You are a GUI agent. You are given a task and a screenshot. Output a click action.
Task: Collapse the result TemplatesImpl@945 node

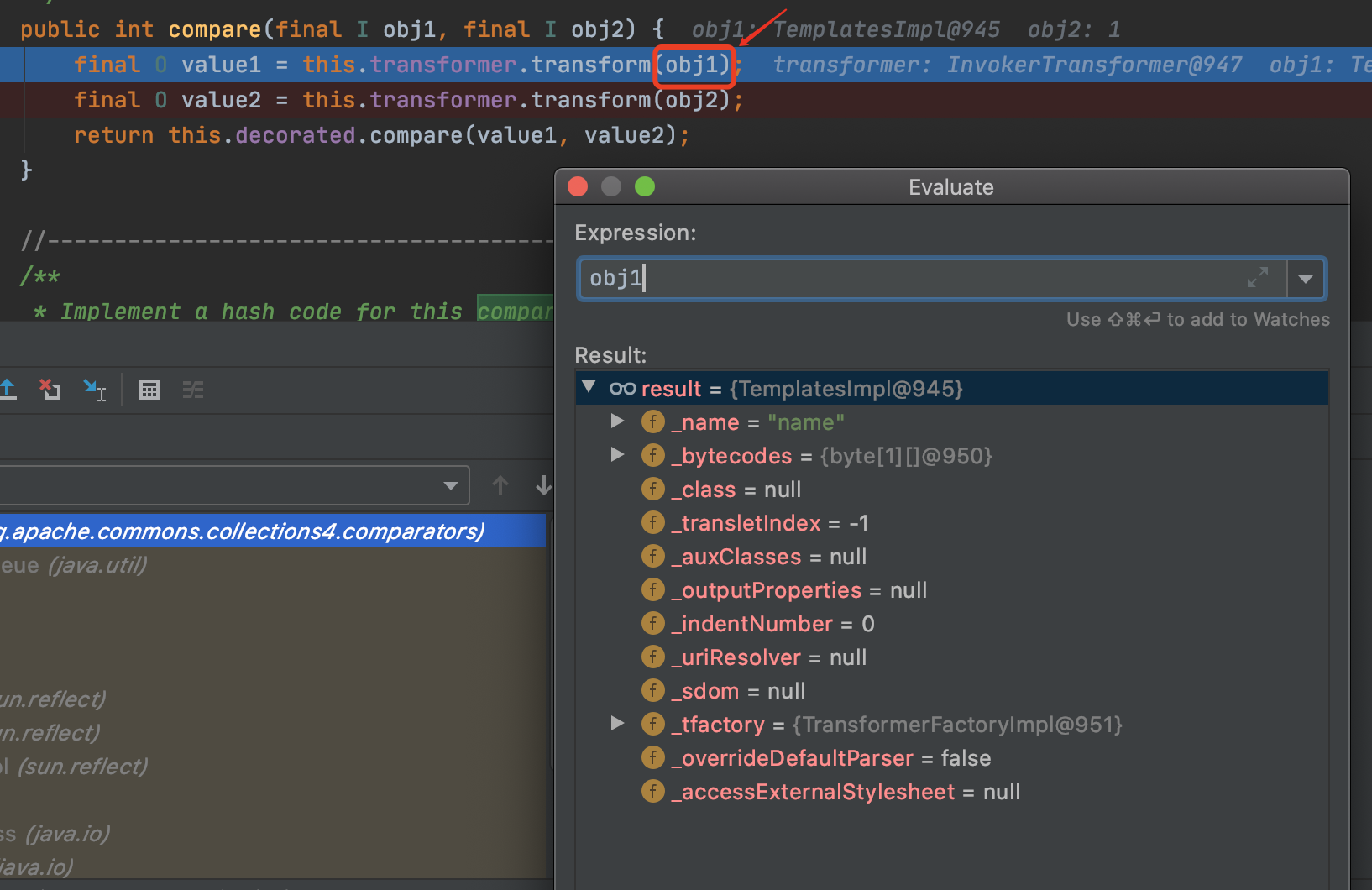589,387
